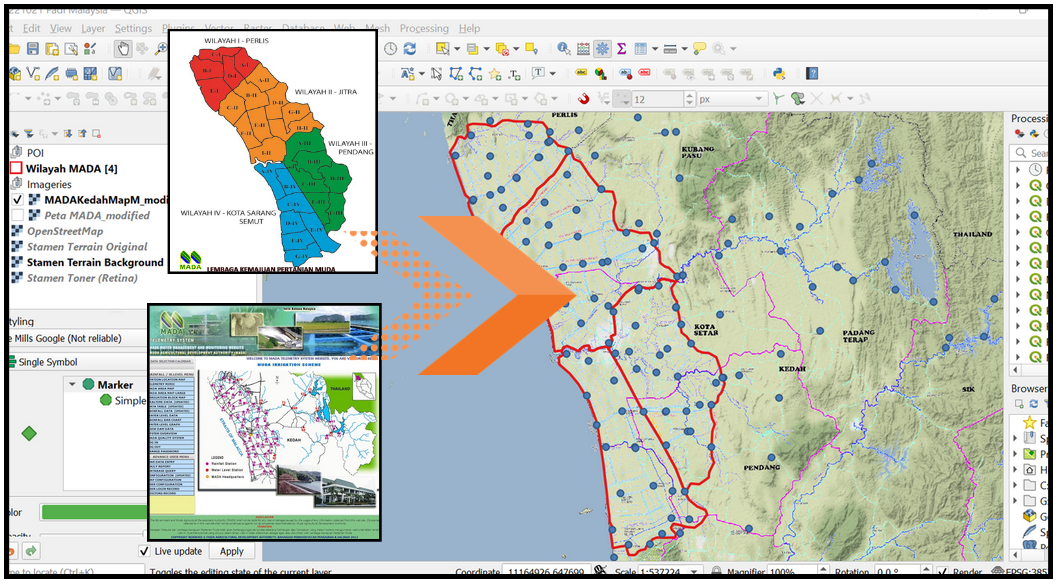This screenshot has height=581, width=1056.
Task: Toggle the Live update checkbox
Action: click(144, 551)
